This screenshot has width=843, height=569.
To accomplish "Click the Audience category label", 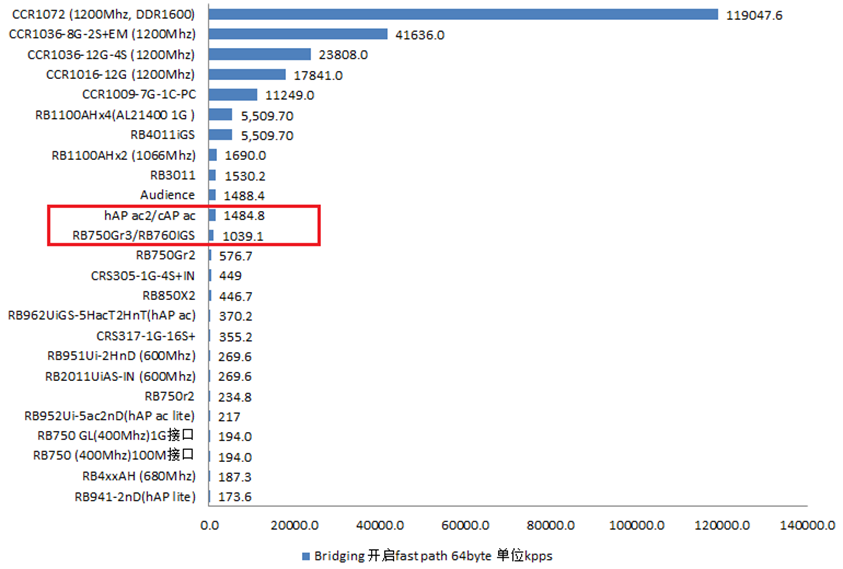I will coord(168,195).
